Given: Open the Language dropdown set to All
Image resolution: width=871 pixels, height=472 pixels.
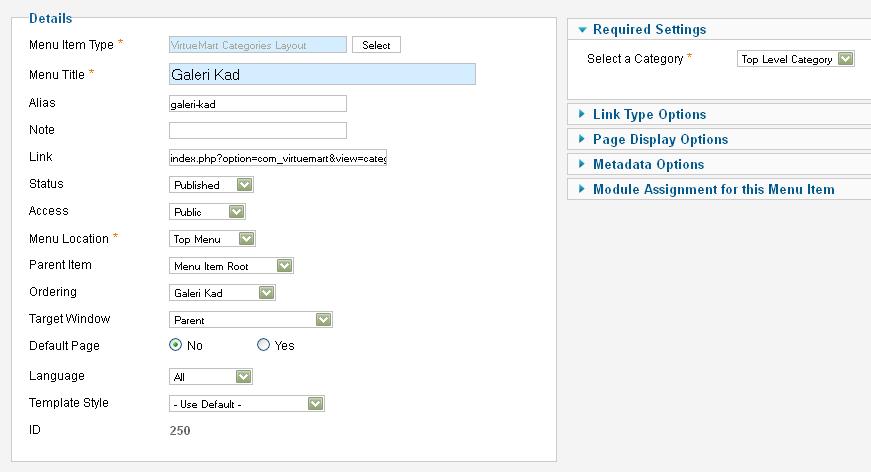Looking at the screenshot, I should [211, 376].
